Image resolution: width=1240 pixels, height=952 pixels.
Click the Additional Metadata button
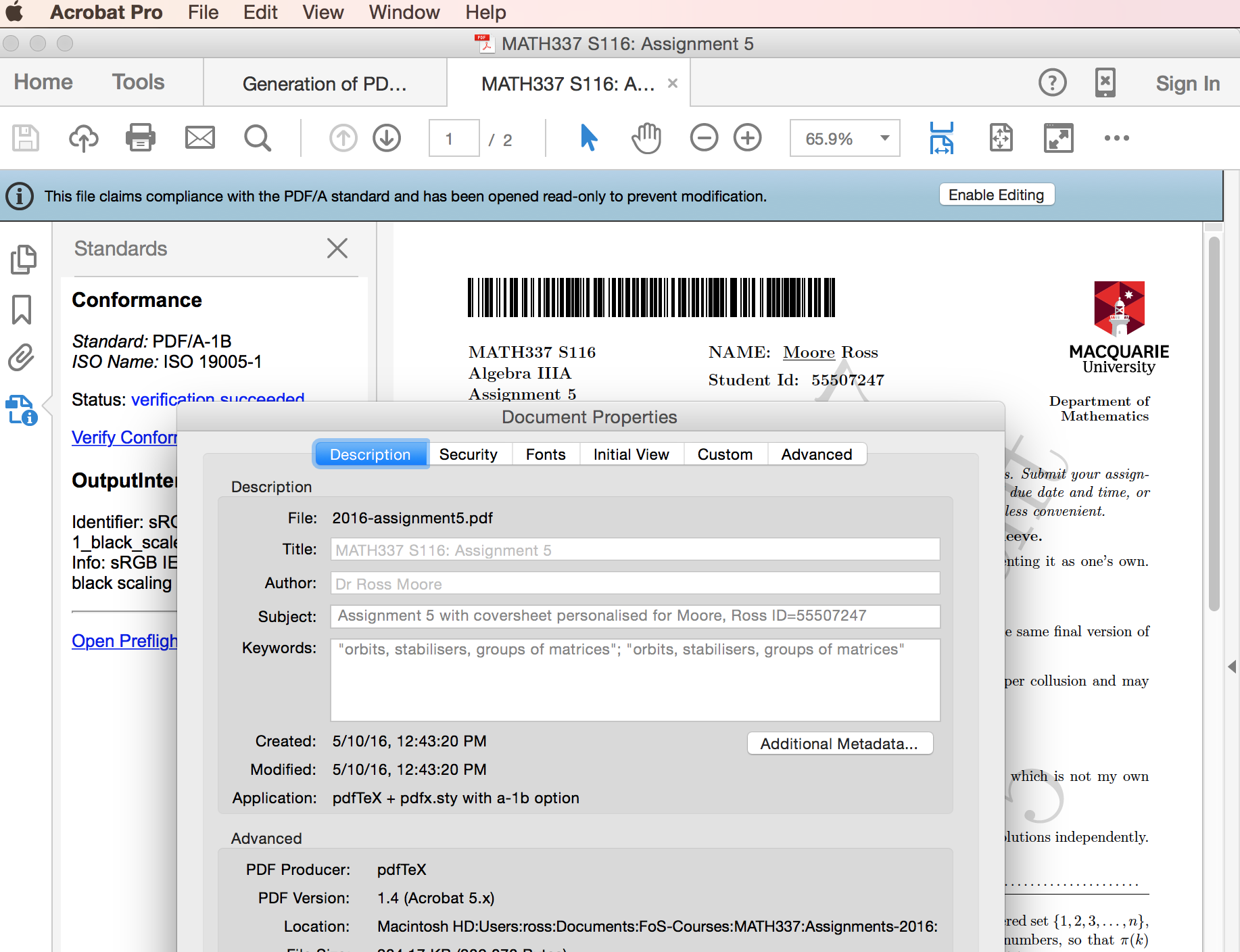click(x=839, y=744)
